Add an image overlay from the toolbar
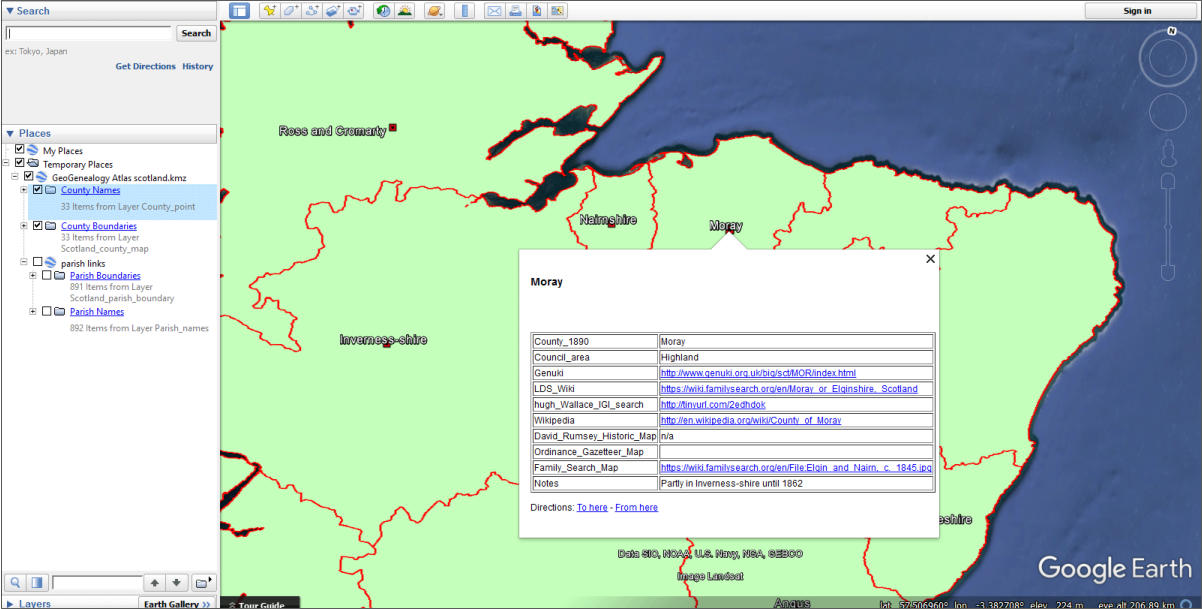The width and height of the screenshot is (1202, 609). tap(333, 11)
